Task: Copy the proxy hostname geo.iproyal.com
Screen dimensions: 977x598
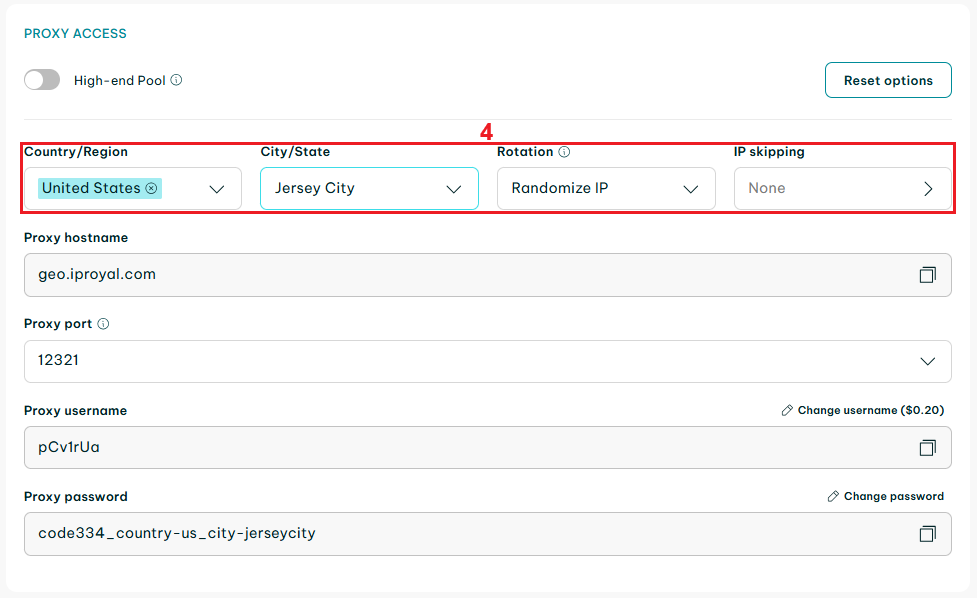Action: tap(927, 274)
